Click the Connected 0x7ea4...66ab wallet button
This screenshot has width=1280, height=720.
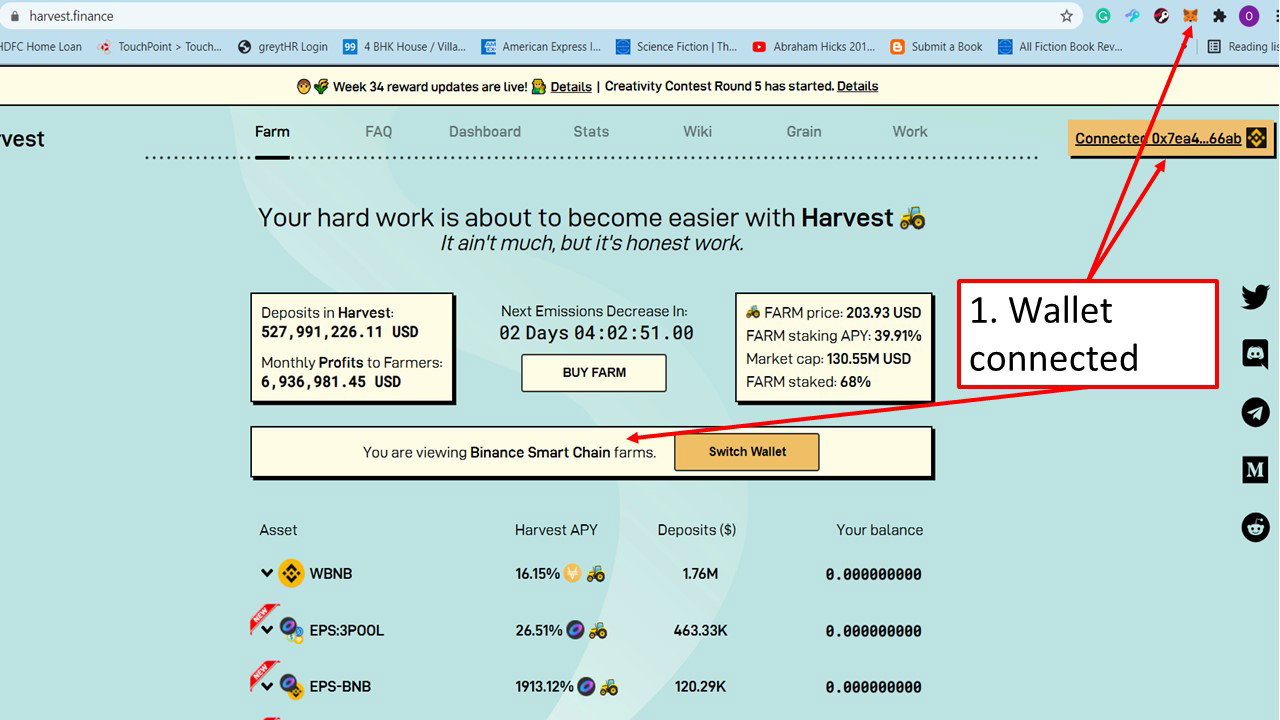coord(1171,139)
